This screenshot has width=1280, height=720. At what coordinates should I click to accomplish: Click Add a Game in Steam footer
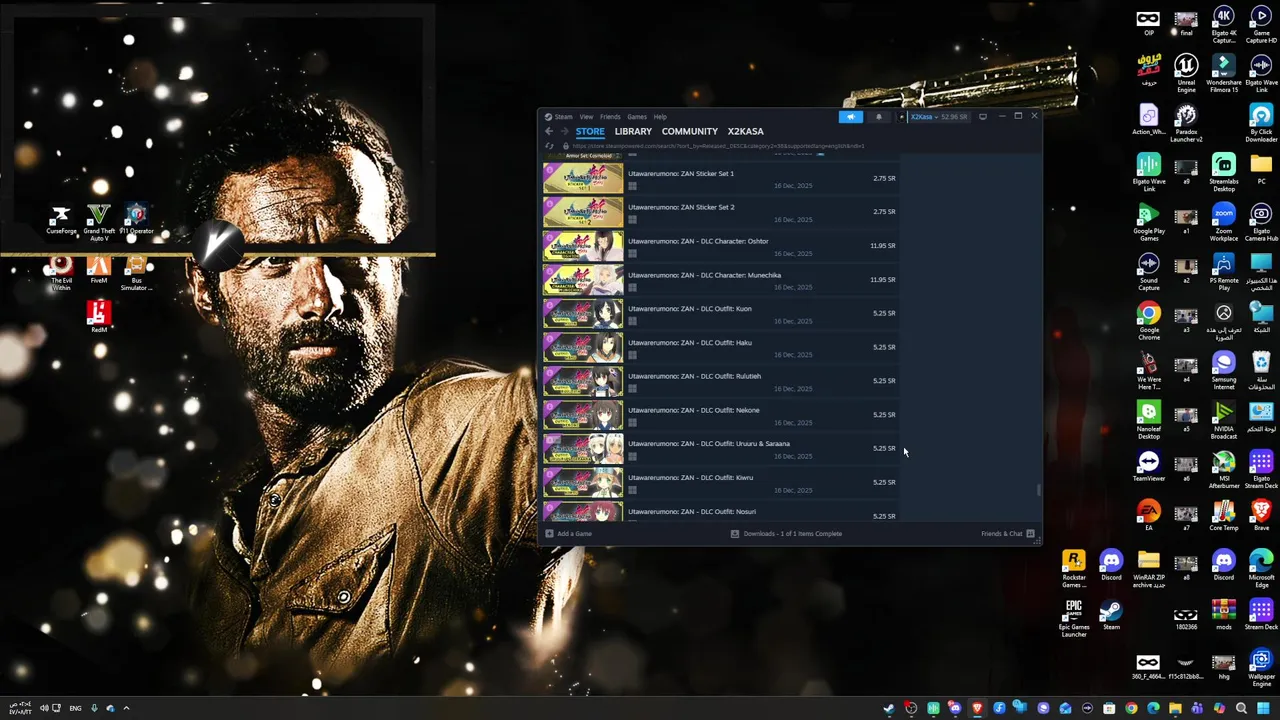click(x=569, y=534)
